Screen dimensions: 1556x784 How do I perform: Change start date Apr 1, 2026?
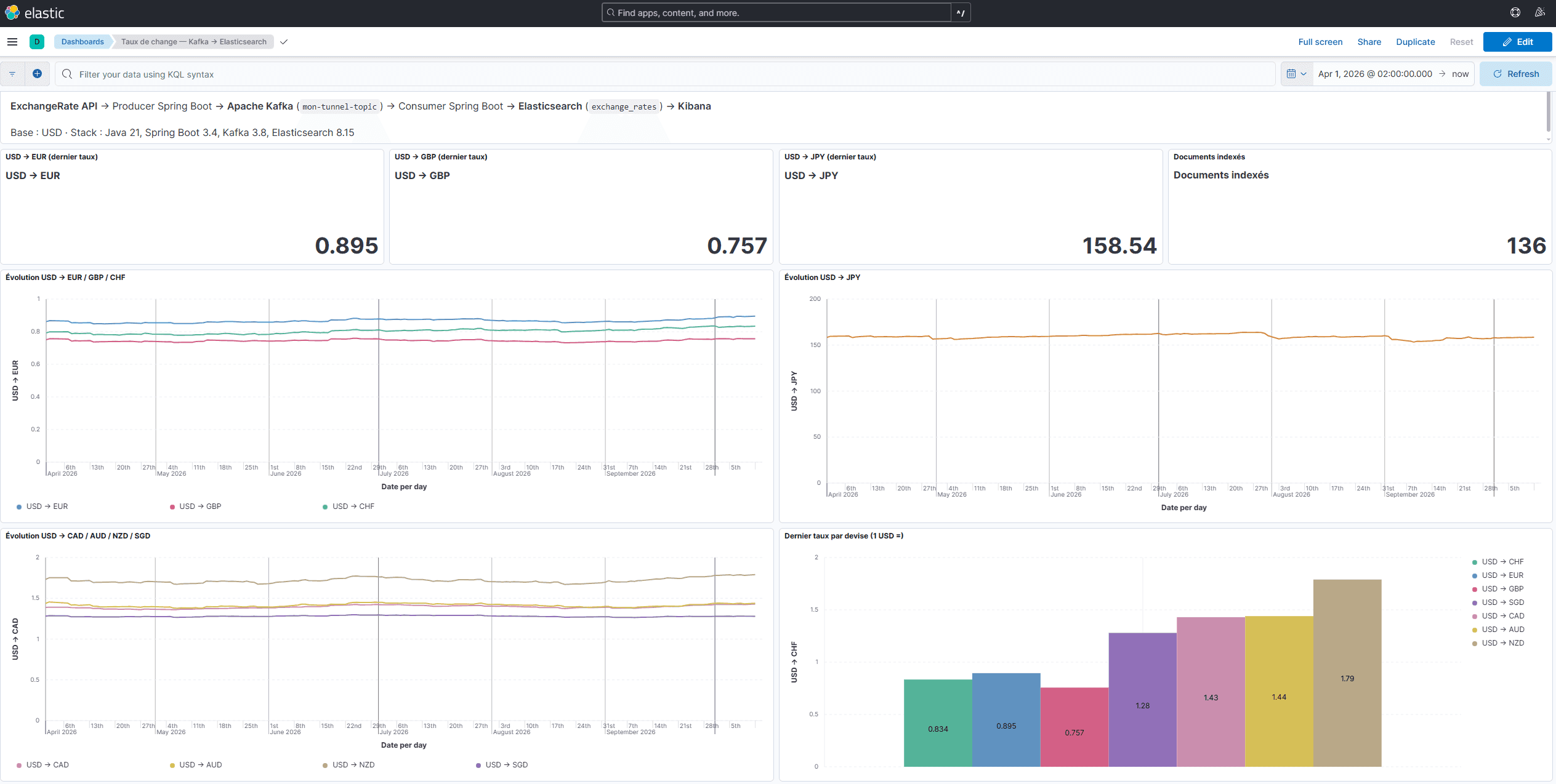[x=1375, y=74]
